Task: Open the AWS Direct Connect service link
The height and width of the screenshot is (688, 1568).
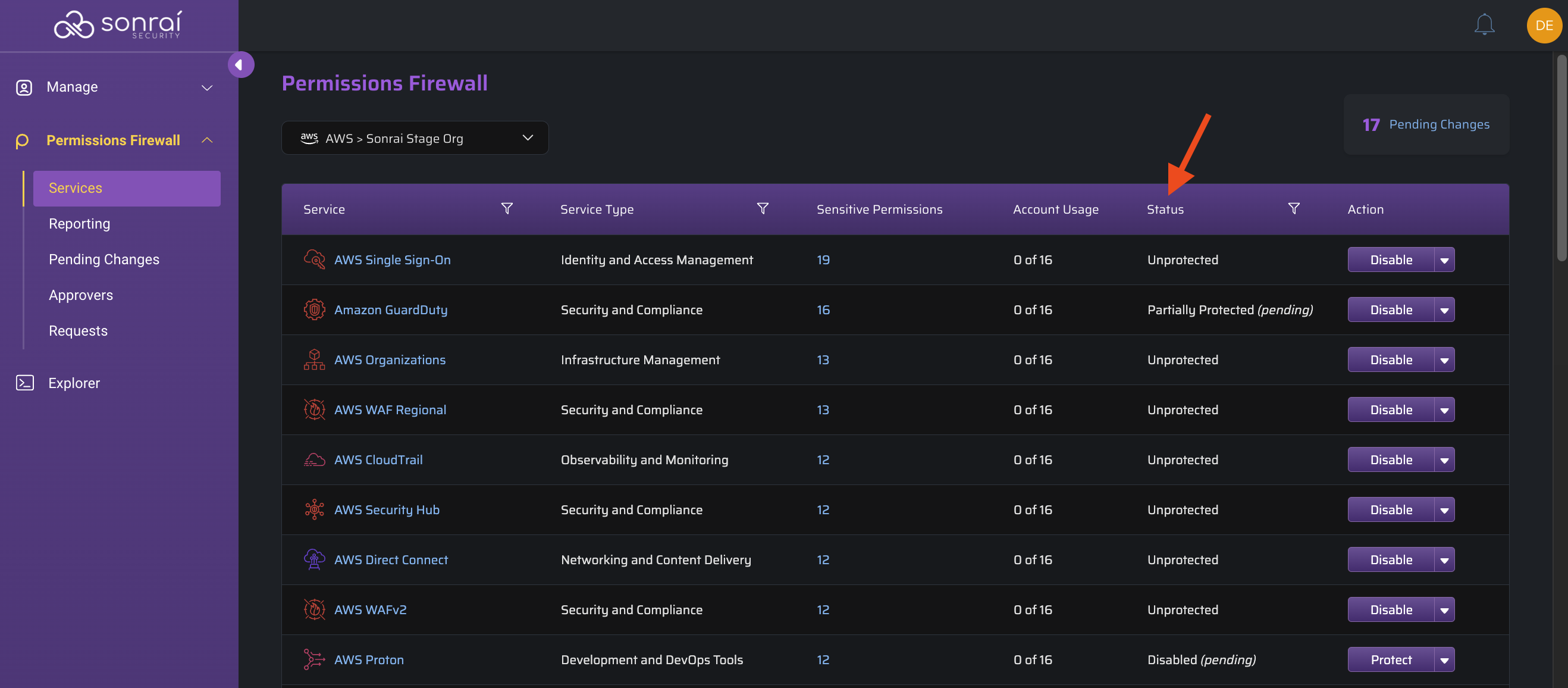Action: (x=391, y=559)
